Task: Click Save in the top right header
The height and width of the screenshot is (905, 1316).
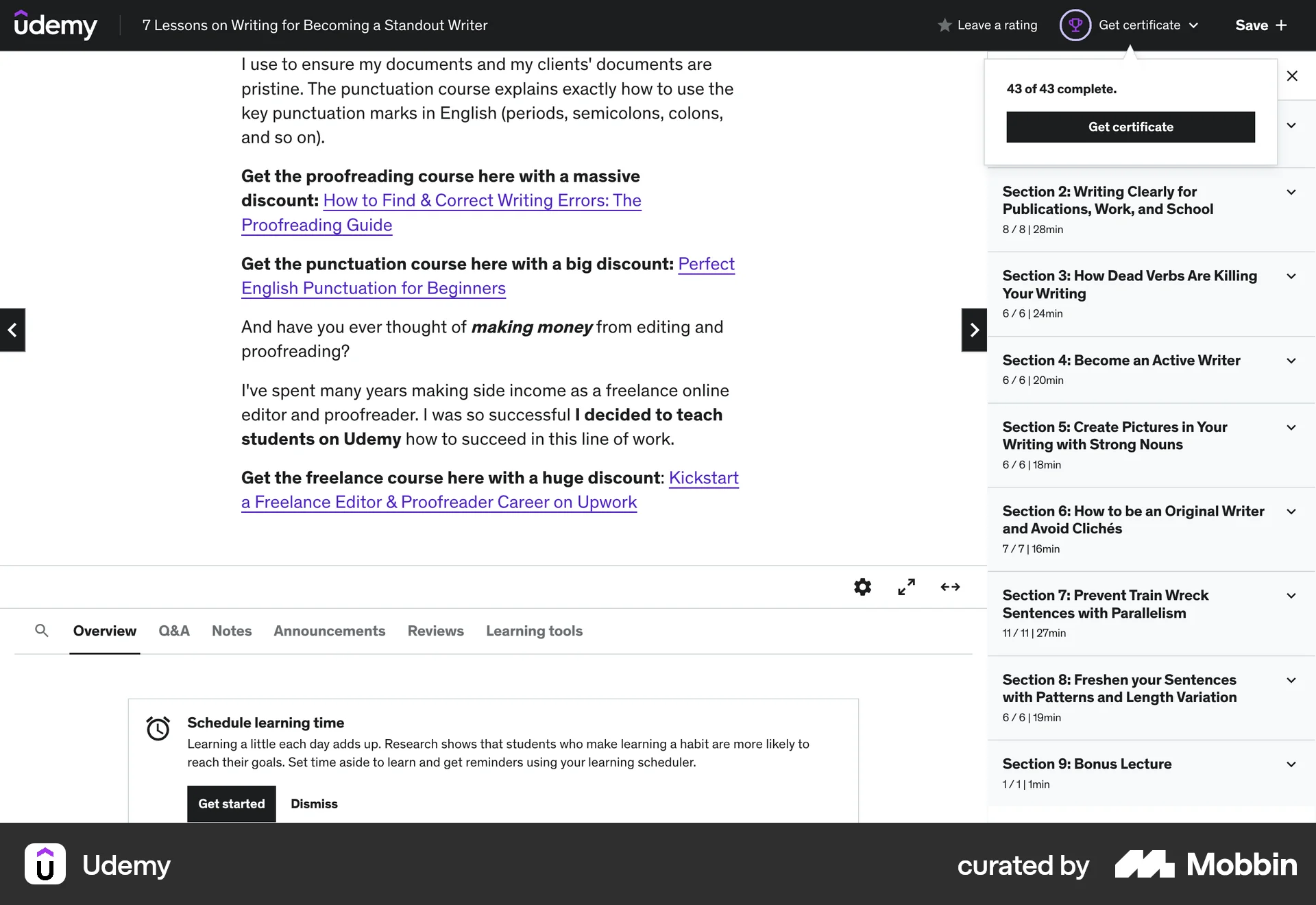Action: click(x=1252, y=25)
